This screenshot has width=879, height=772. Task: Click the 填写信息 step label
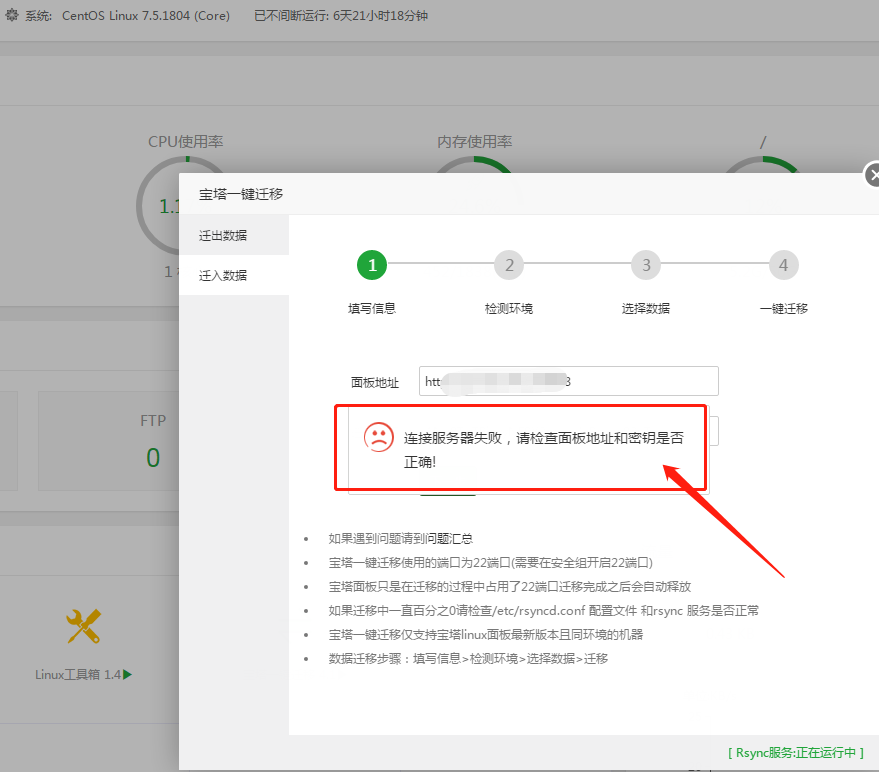372,308
